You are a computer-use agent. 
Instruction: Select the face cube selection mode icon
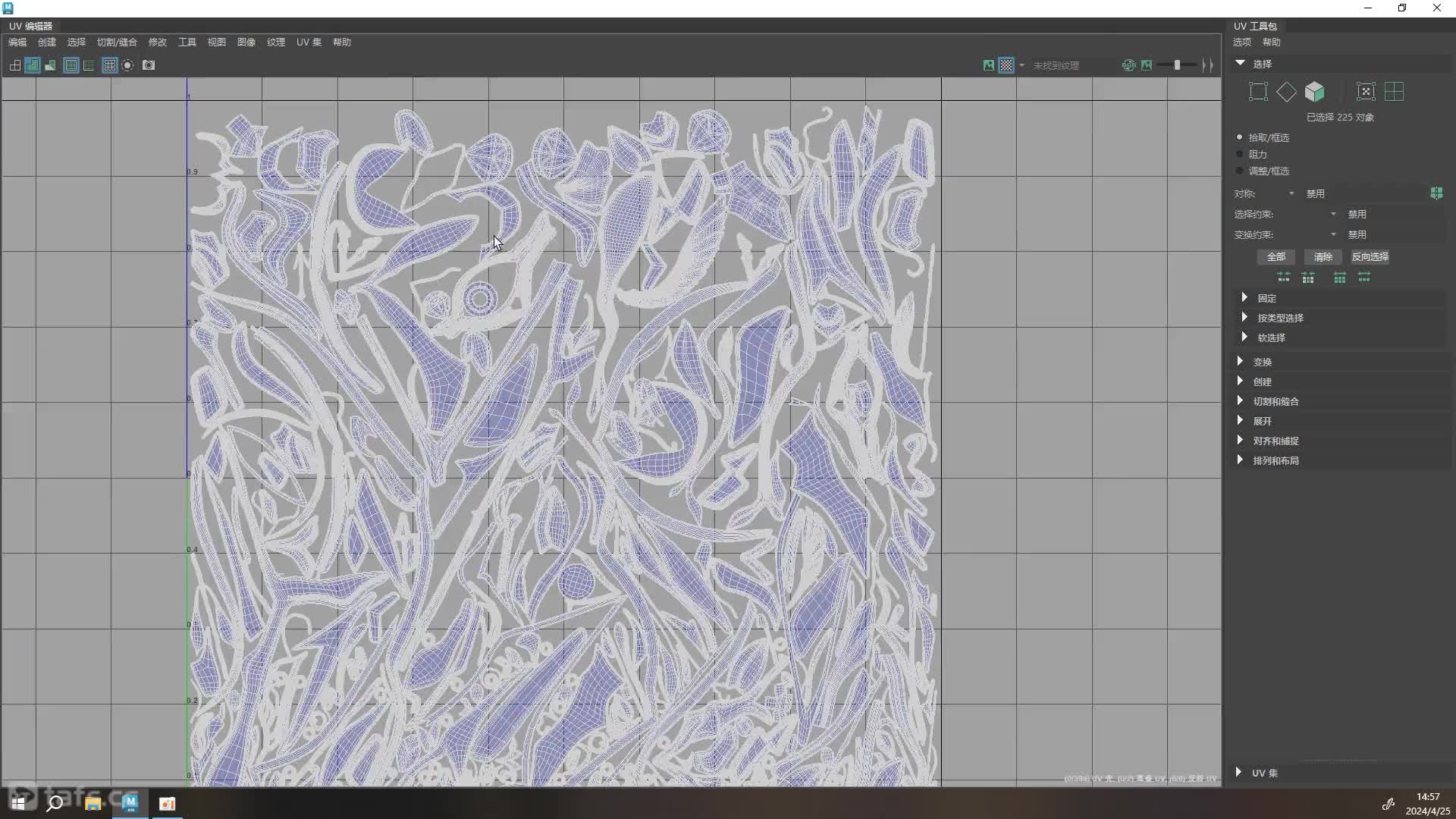point(1315,92)
